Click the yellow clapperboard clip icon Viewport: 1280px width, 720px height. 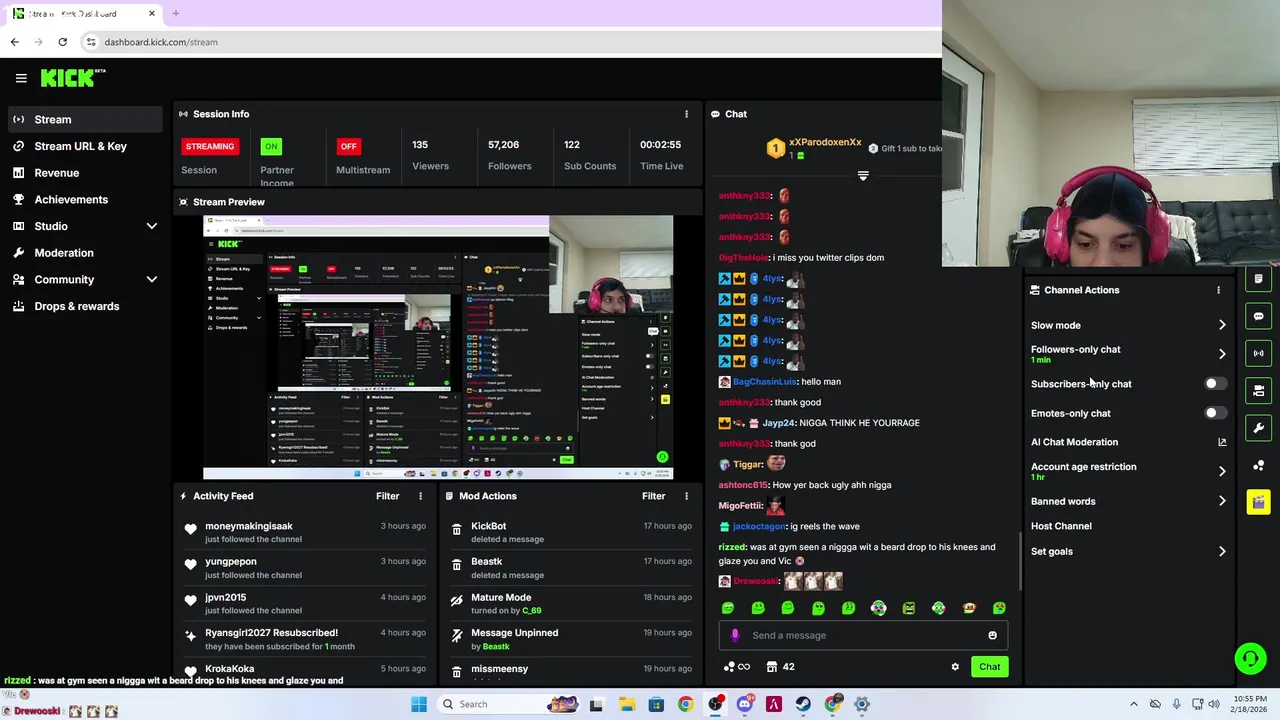(x=1259, y=502)
